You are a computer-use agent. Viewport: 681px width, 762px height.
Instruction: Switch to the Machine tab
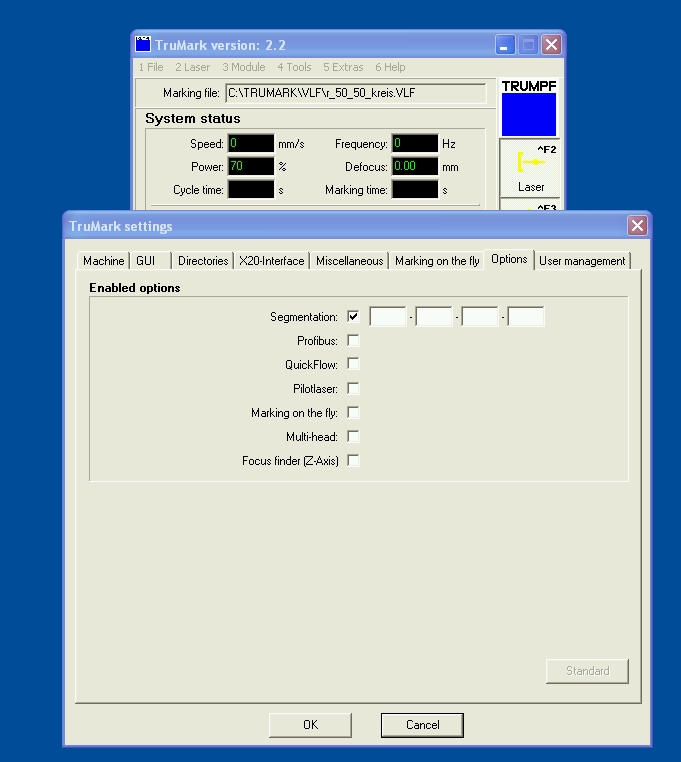click(104, 261)
